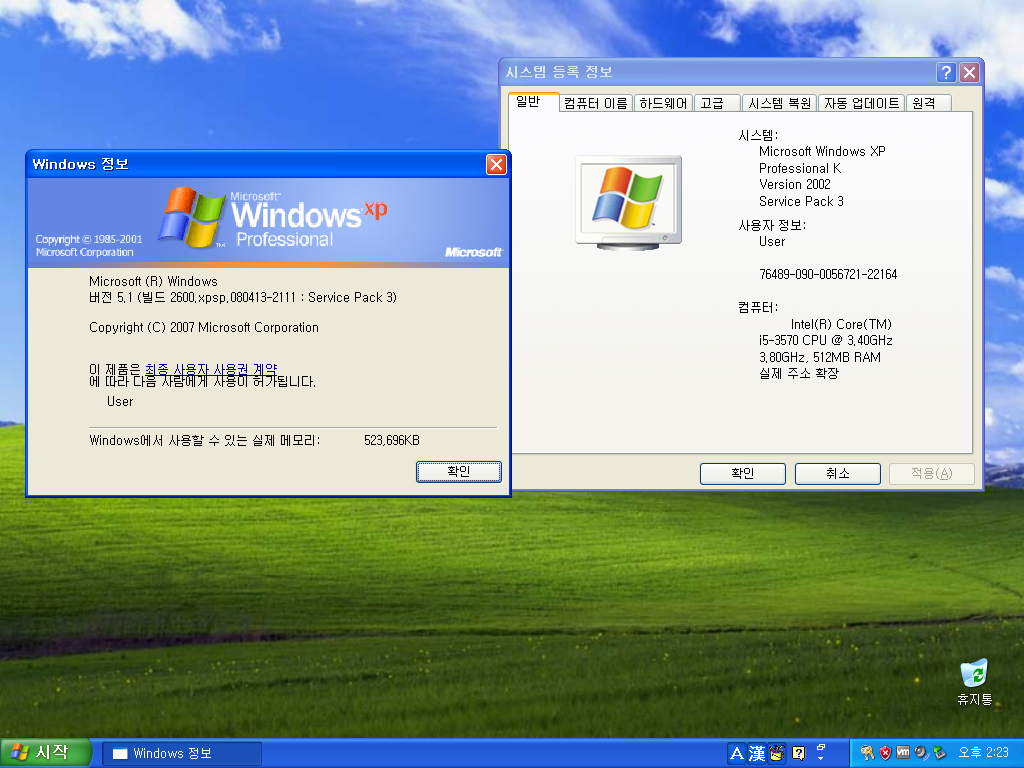Click the 'Microsoft Windows XP' system text

822,152
